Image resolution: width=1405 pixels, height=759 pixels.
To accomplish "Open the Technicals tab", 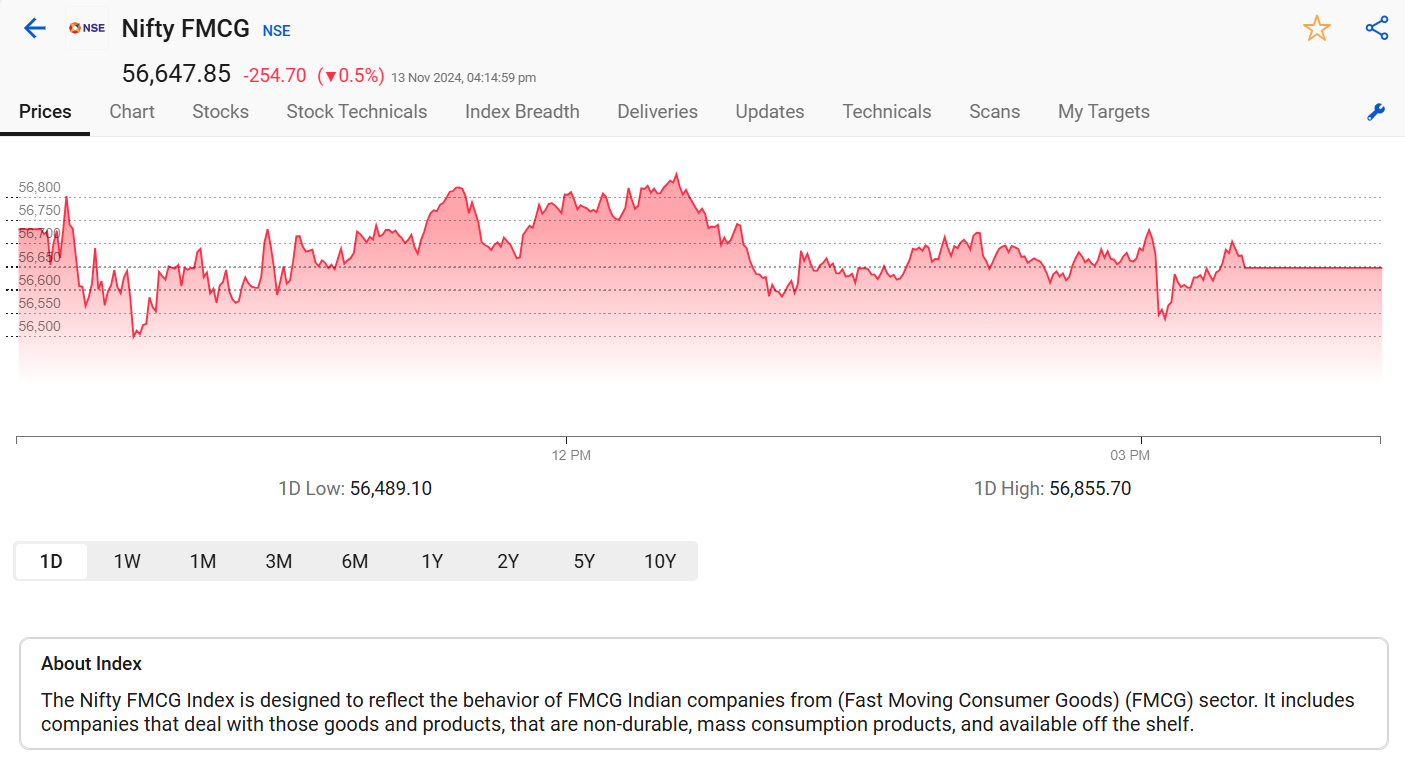I will (x=887, y=112).
